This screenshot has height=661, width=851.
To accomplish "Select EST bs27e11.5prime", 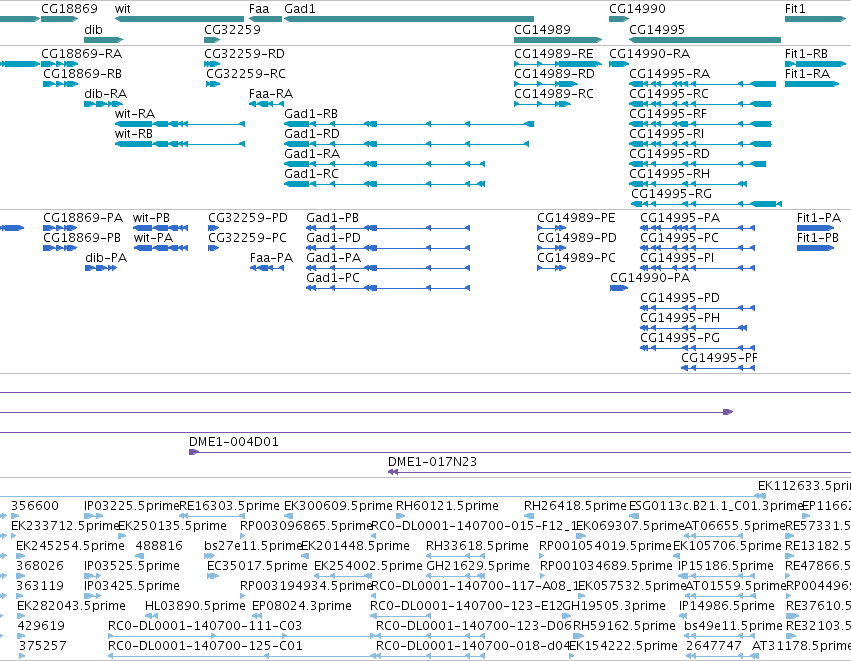I will click(x=209, y=556).
